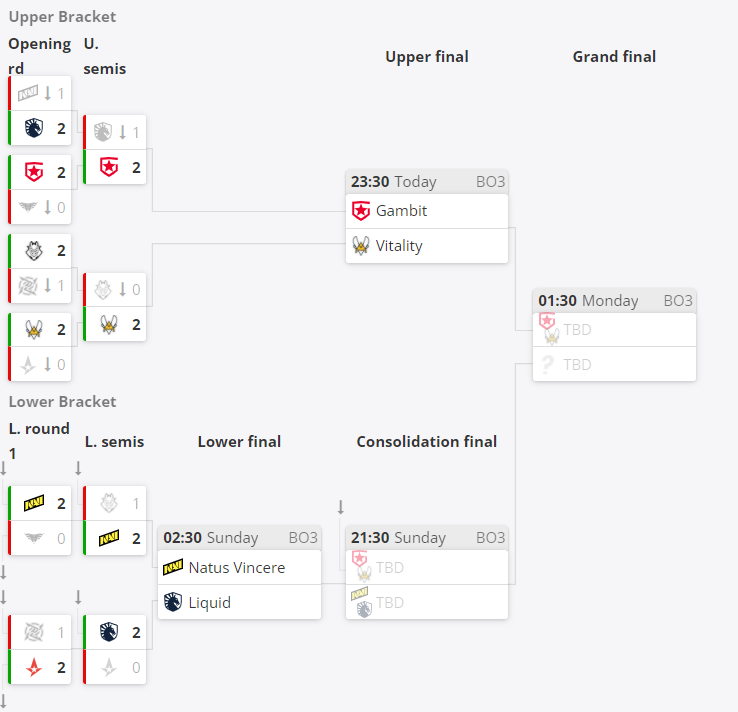Click Gambit logo in Upper final match
The height and width of the screenshot is (712, 738).
tap(361, 211)
